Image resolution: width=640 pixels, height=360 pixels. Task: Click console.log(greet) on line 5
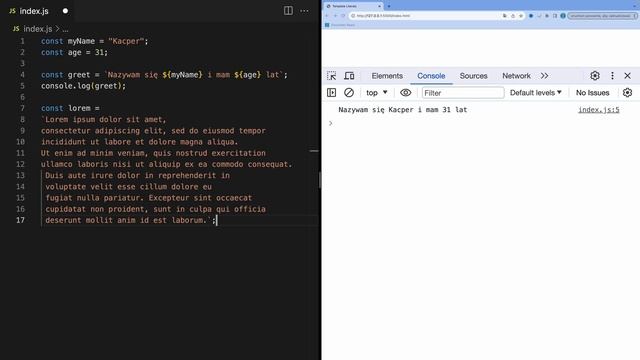[x=83, y=86]
